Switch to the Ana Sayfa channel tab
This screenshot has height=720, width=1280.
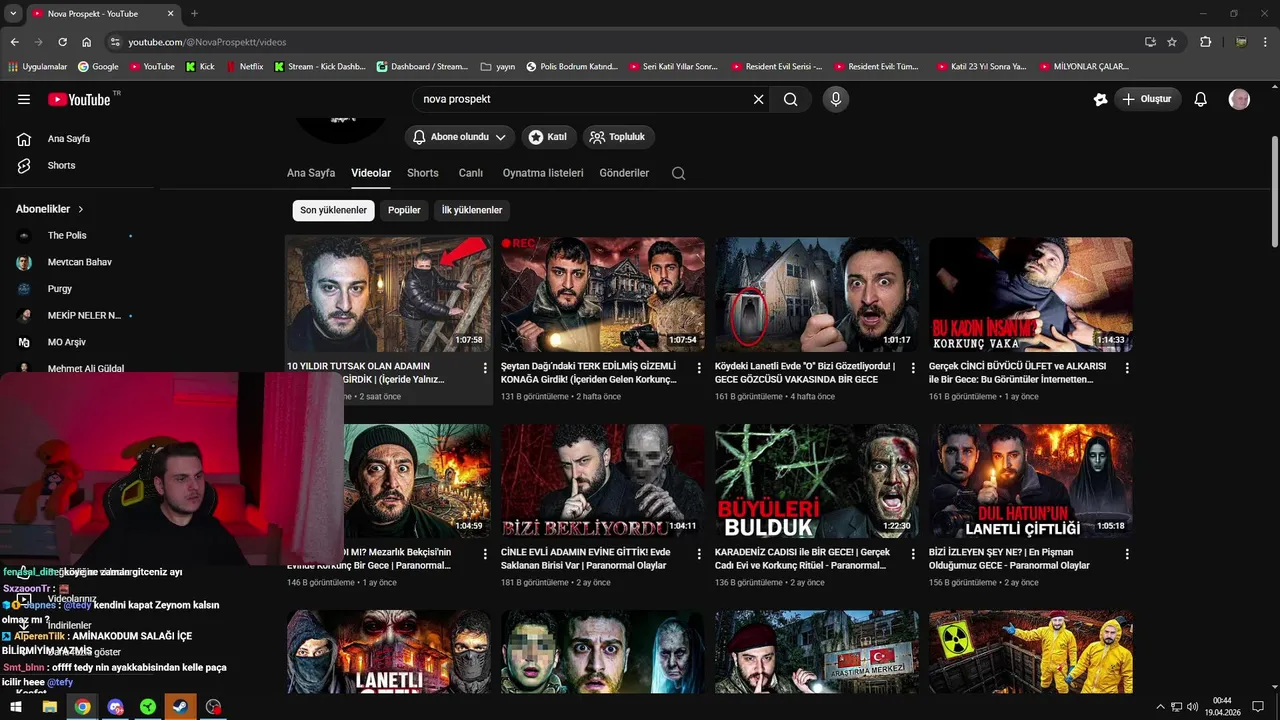311,173
